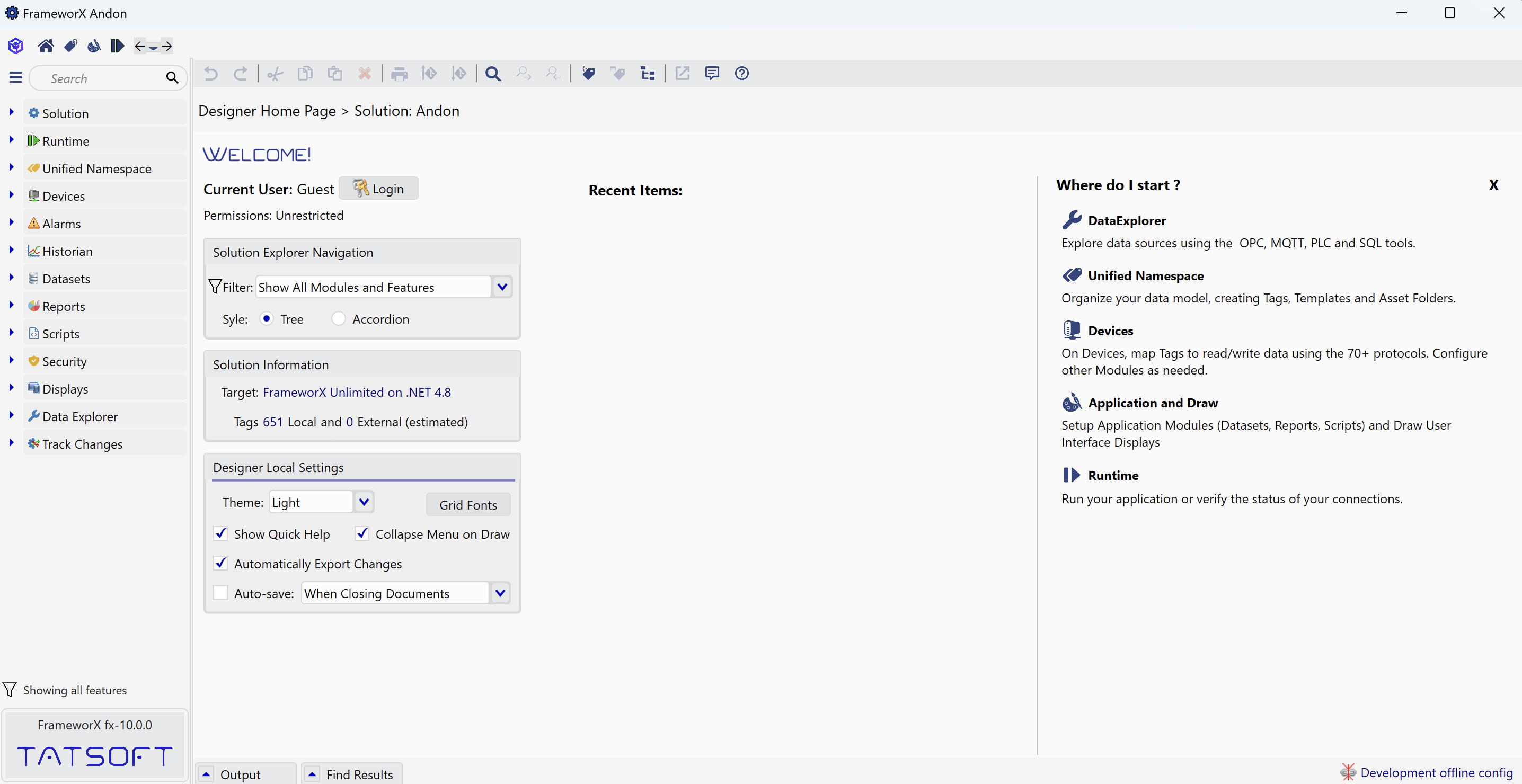Expand the Devices tree node

[11, 194]
